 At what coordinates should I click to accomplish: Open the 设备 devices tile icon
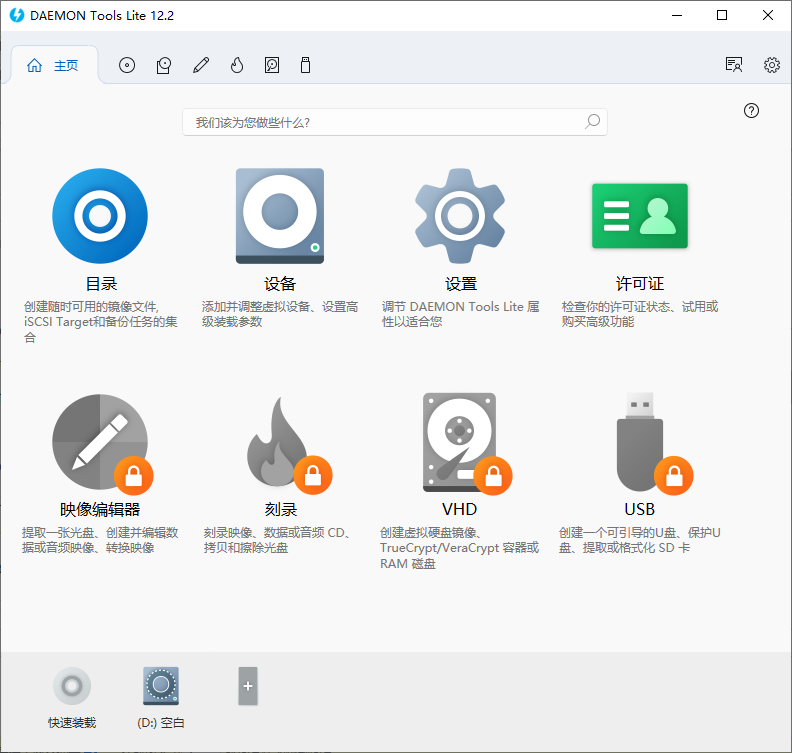[280, 216]
